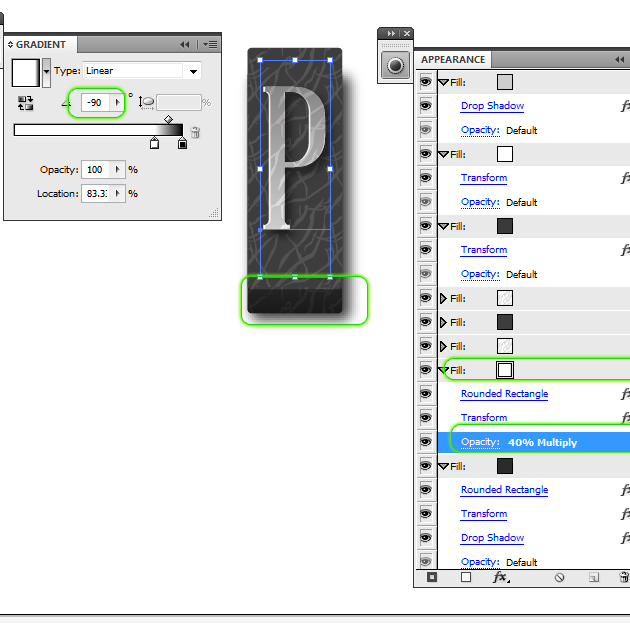Toggle the eye of the last Opacity Default row

pos(426,562)
